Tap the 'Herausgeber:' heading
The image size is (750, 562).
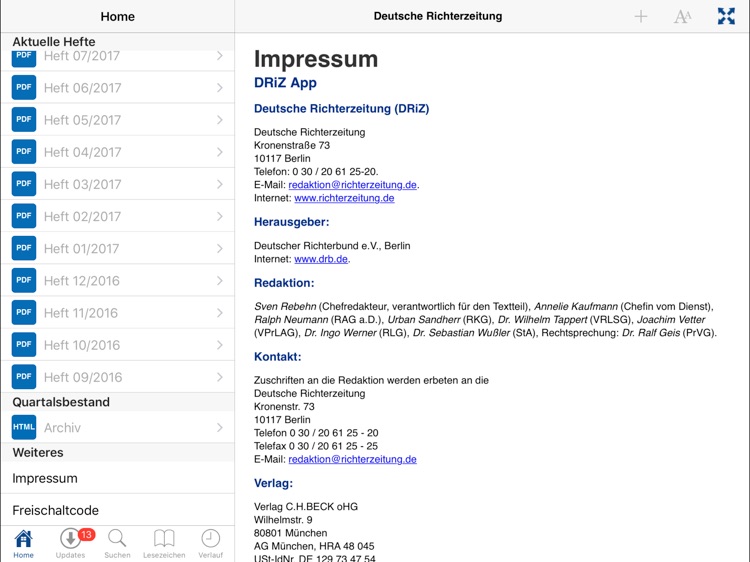coord(291,222)
